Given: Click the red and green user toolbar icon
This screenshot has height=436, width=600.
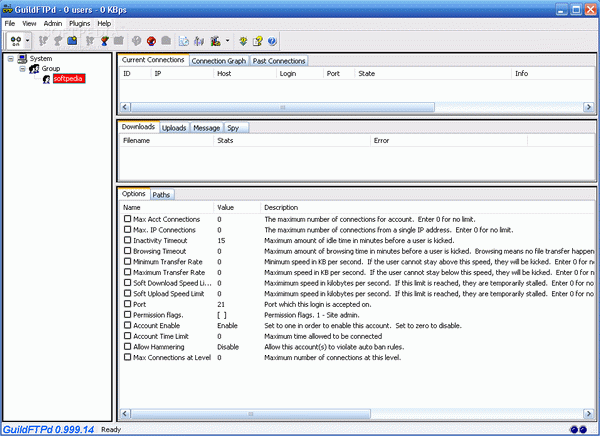Looking at the screenshot, I should (x=104, y=41).
